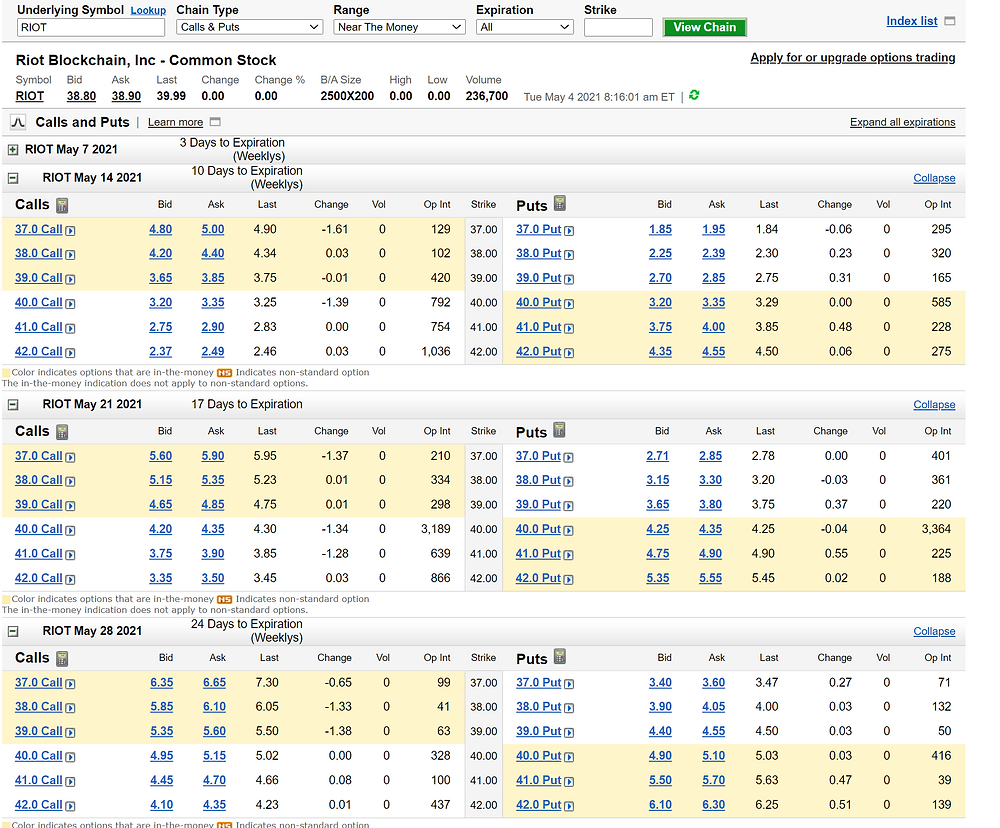Viewport: 1000px width, 828px height.
Task: Open the Puts calculator icon for May 14
Action: tap(559, 203)
